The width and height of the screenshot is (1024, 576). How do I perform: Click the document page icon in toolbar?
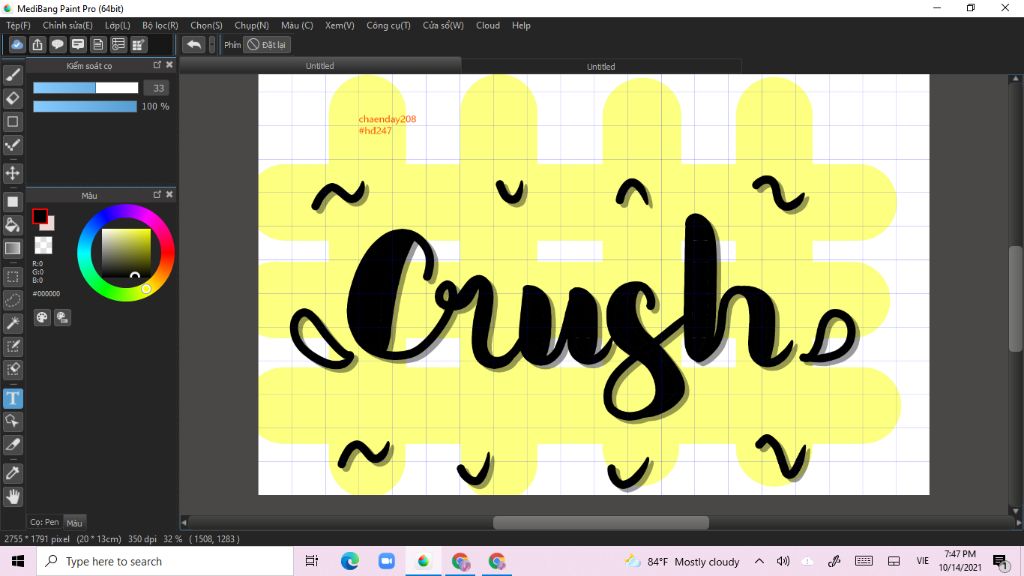click(98, 44)
